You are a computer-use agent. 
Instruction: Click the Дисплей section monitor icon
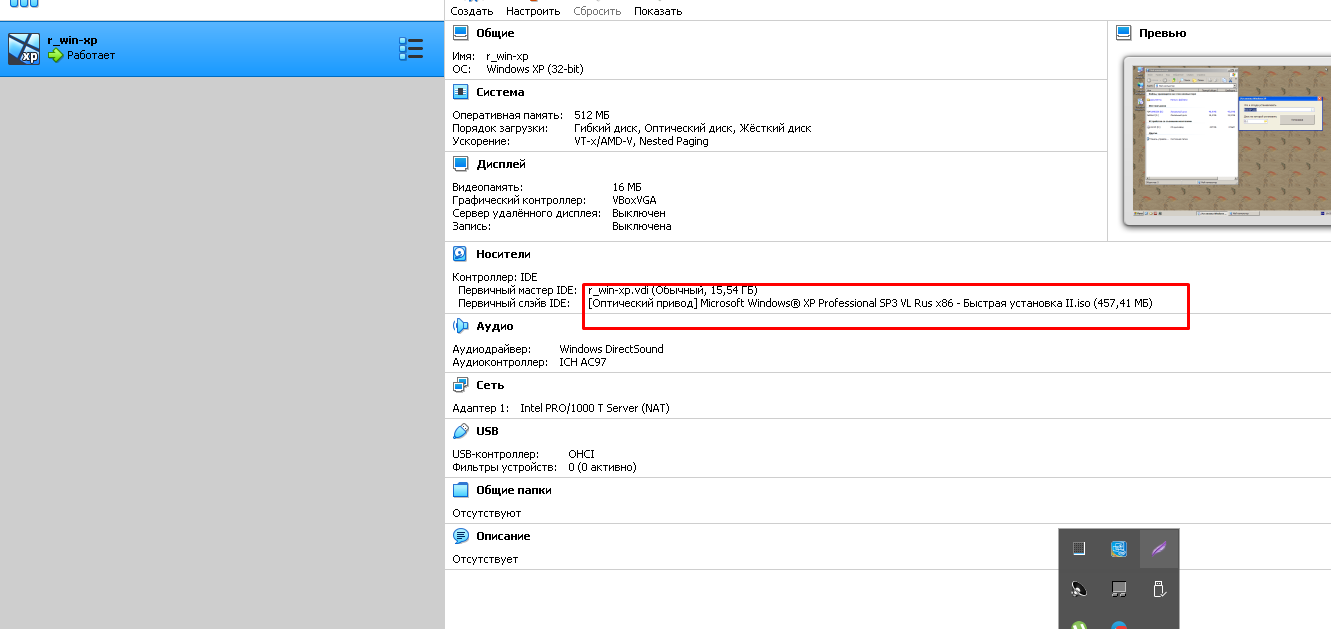tap(460, 164)
